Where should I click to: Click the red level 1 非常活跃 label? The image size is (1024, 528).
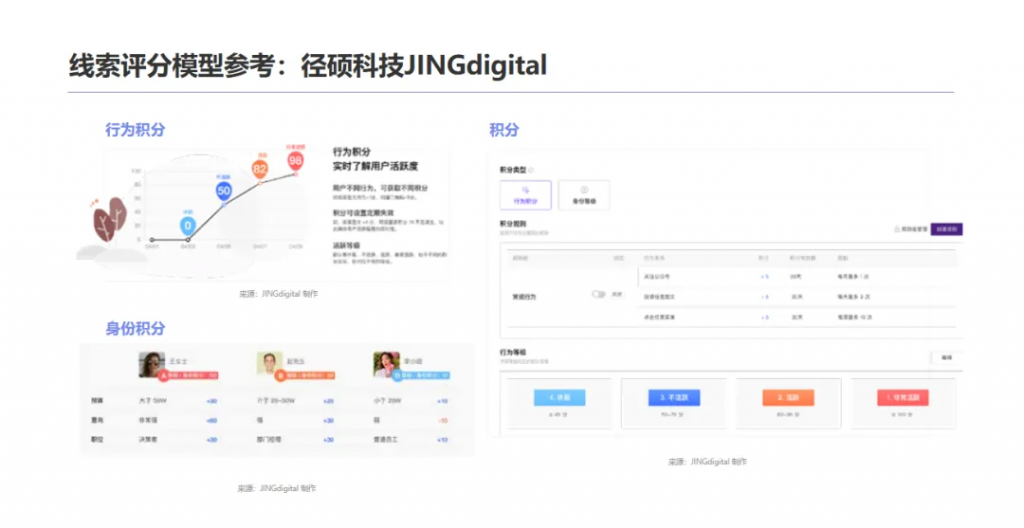(904, 397)
